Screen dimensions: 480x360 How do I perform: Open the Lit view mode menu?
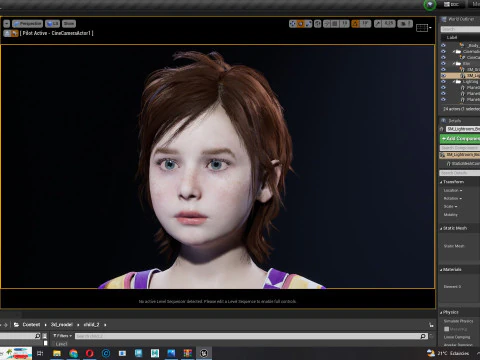pyautogui.click(x=52, y=24)
